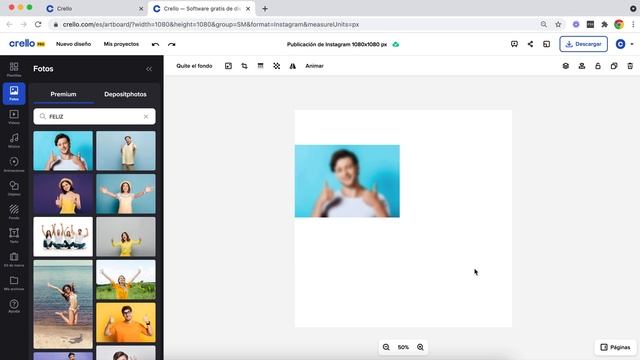Screen dimensions: 640x360
Task: Select the thumbs-up man on blue thumbnail
Action: pyautogui.click(x=63, y=151)
